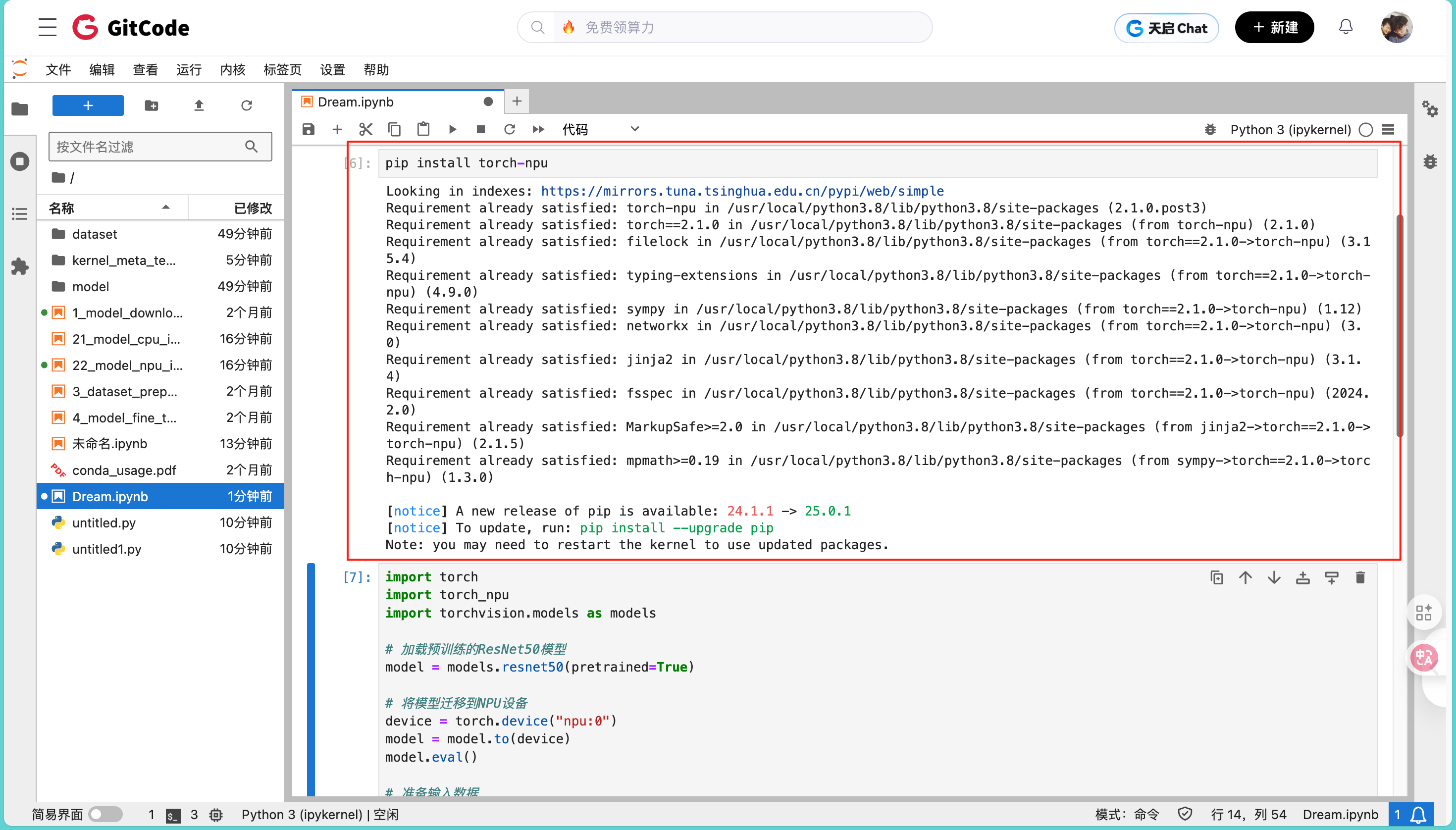Toggle the 简易界面 simple interface switch
The image size is (1456, 830).
105,814
